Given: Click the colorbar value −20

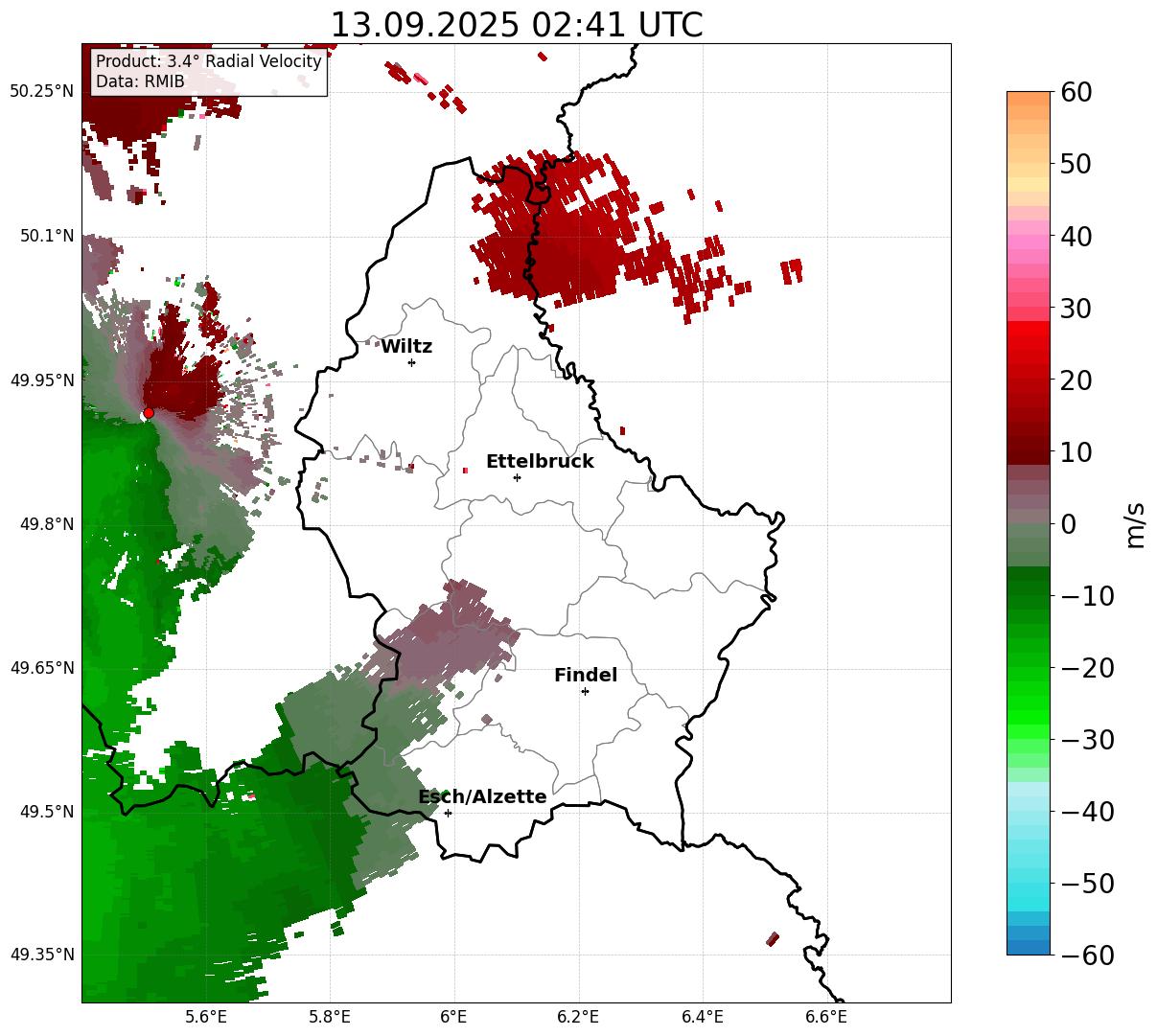Looking at the screenshot, I should coord(1086,668).
